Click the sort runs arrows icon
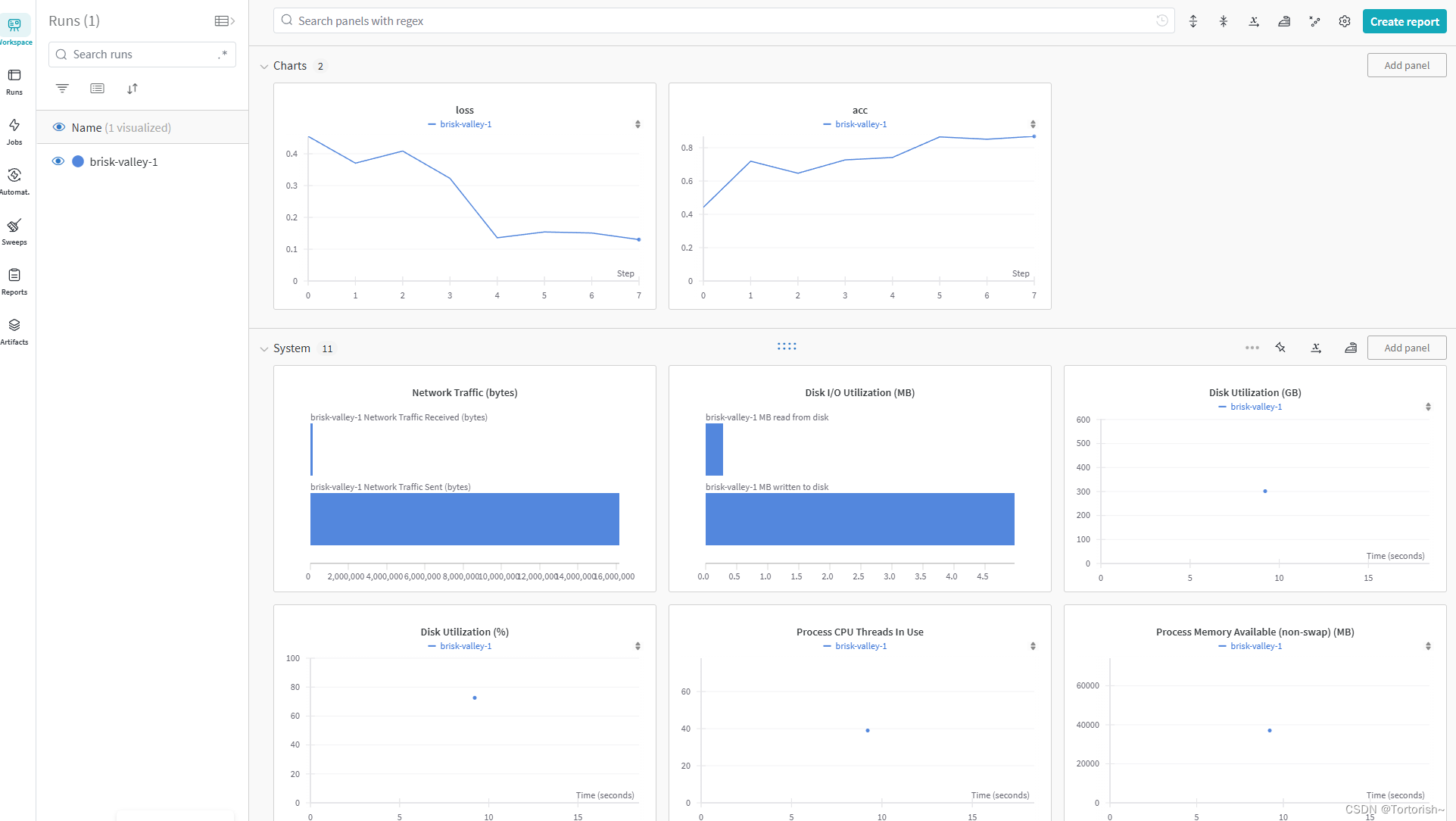Screen dimensions: 1456x821 pyautogui.click(x=133, y=89)
